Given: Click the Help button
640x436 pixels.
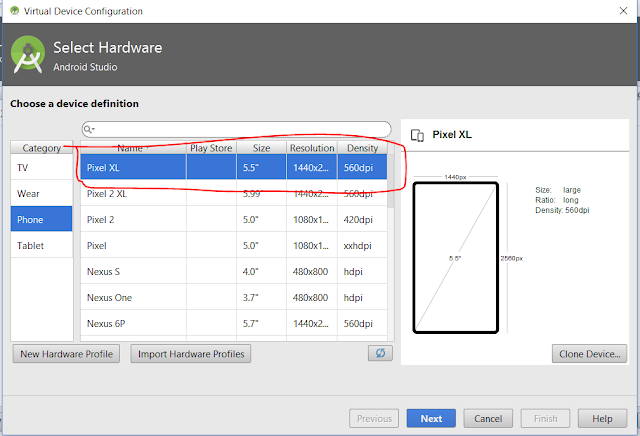Looking at the screenshot, I should tap(602, 418).
